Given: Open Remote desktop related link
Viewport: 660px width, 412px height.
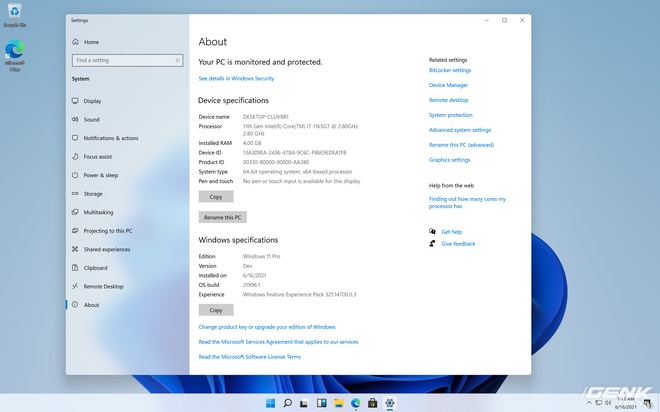Looking at the screenshot, I should pos(448,100).
